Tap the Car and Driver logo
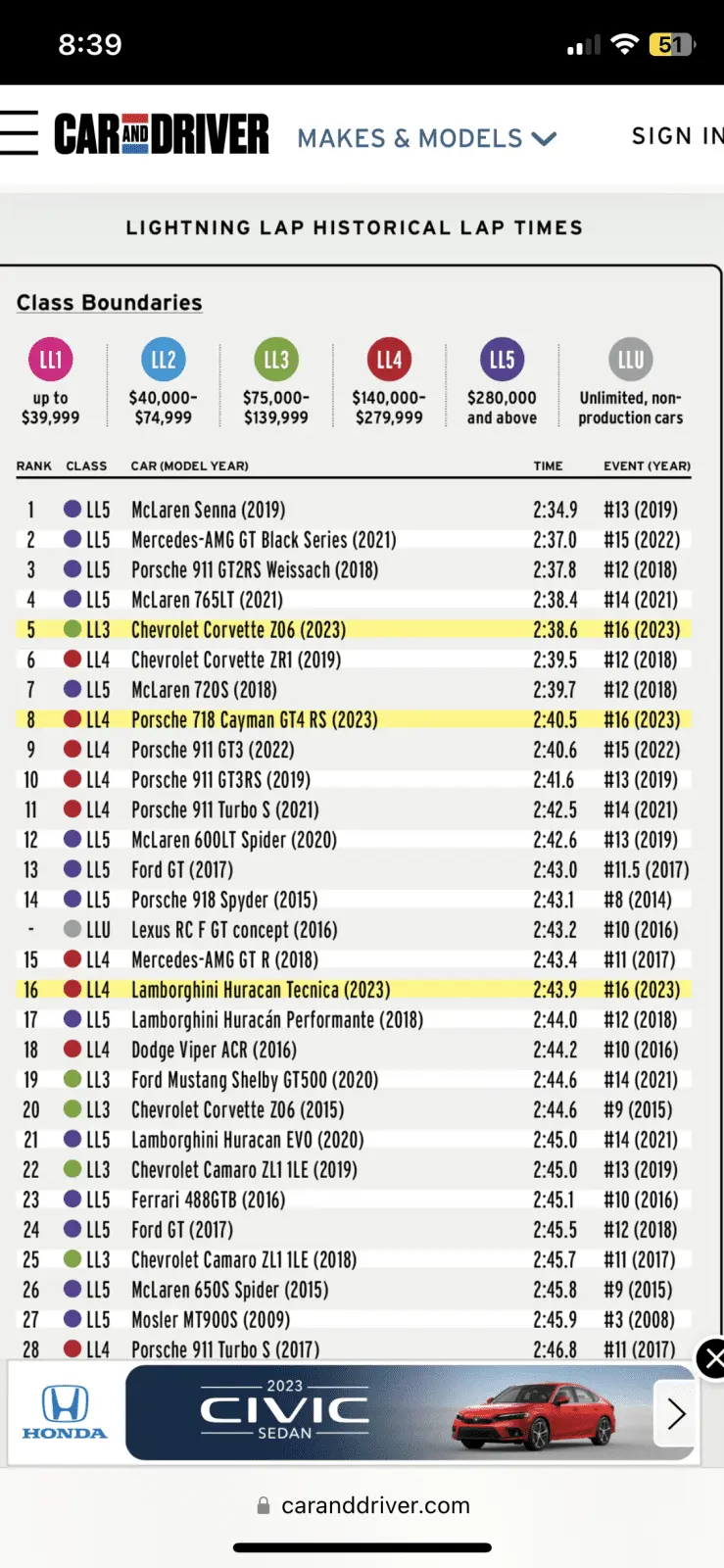Image resolution: width=724 pixels, height=1568 pixels. point(162,135)
